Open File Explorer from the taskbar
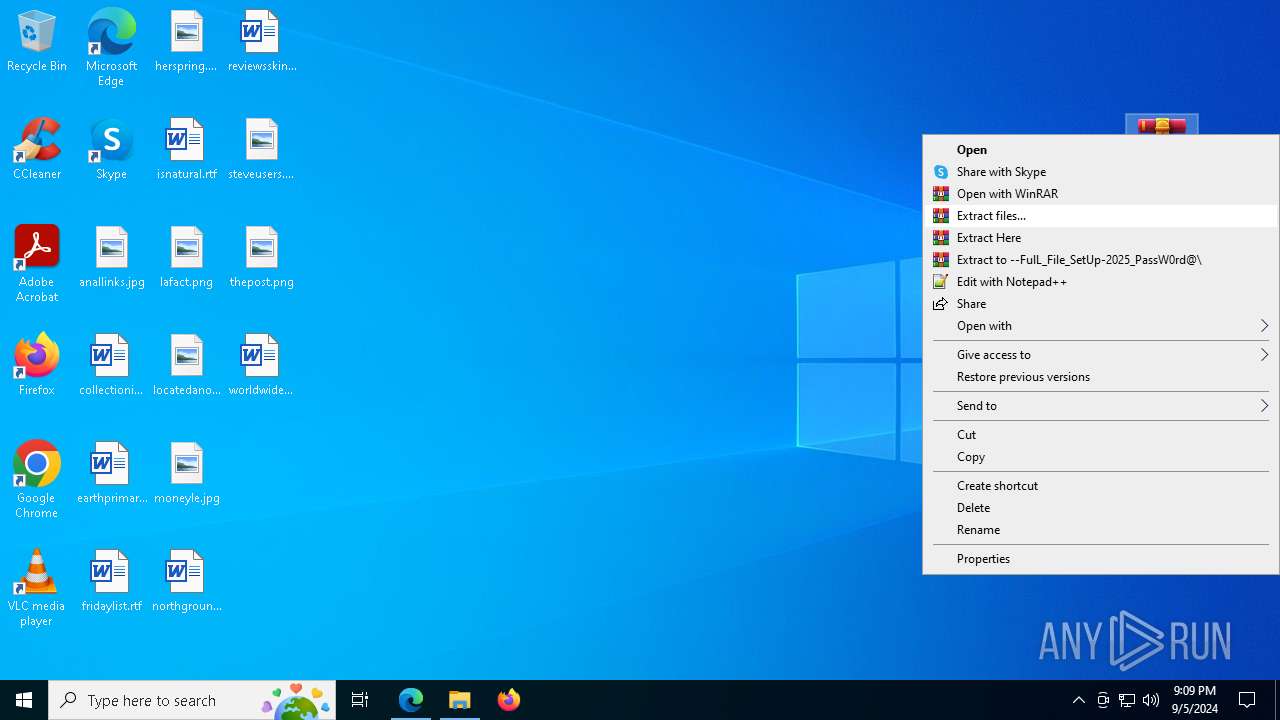Viewport: 1280px width, 720px height. point(460,700)
